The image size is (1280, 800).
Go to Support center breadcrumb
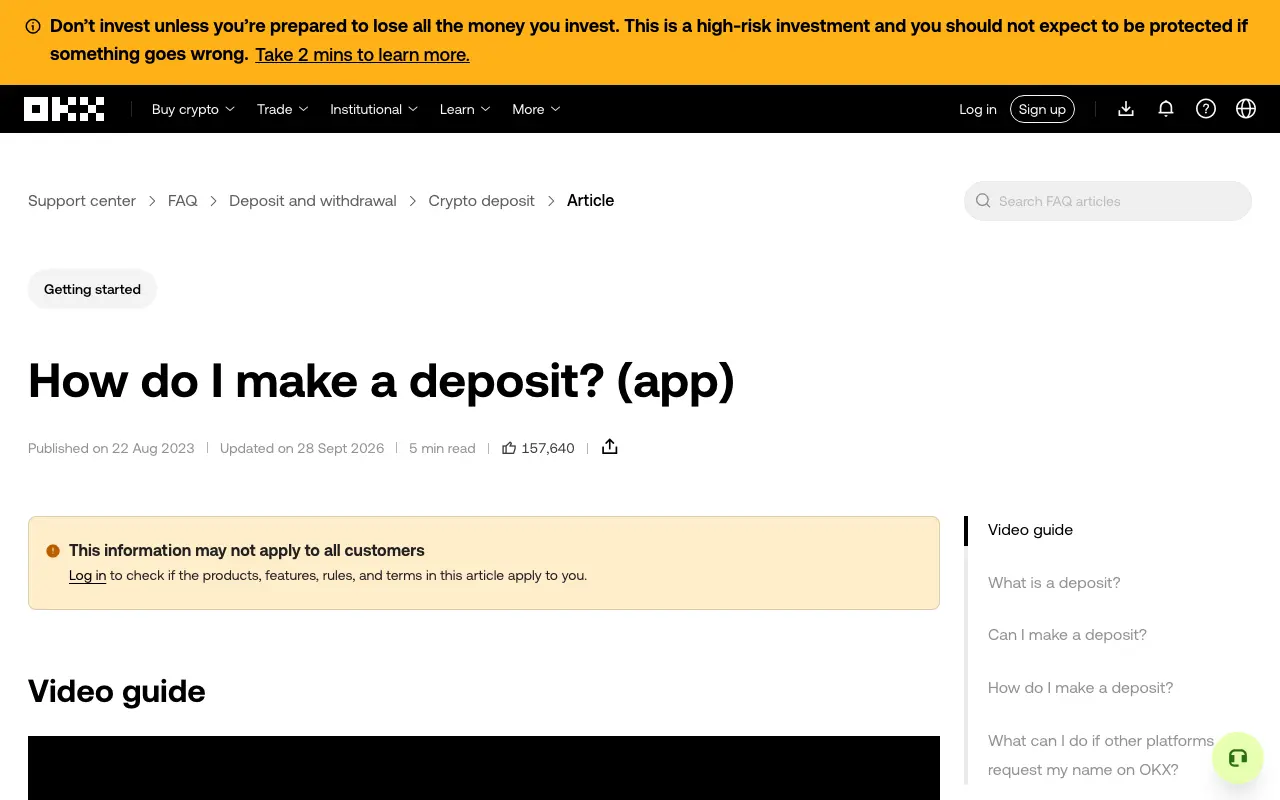[x=82, y=201]
